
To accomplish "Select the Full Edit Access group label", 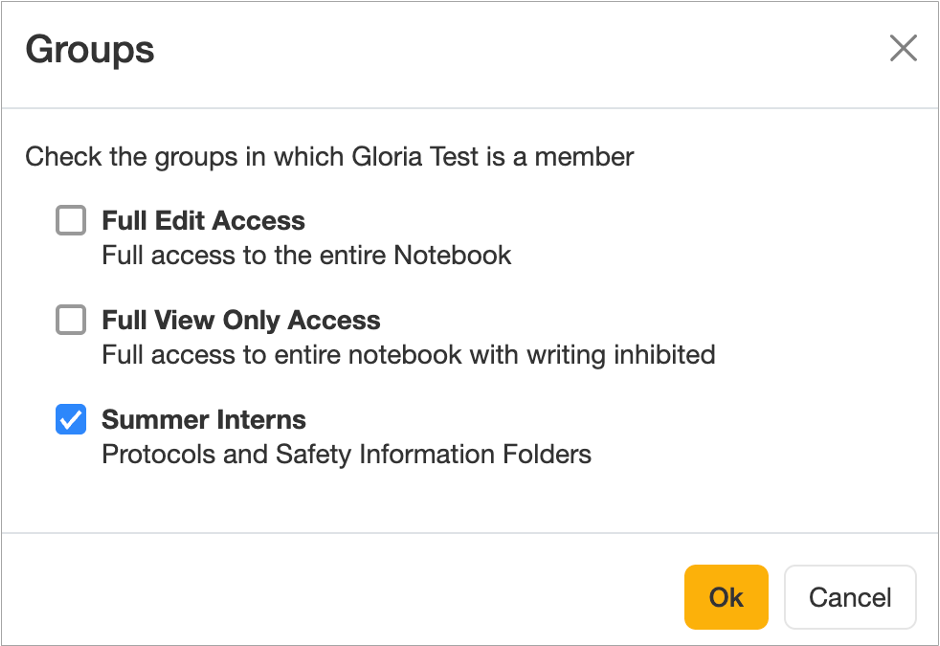I will (x=203, y=220).
